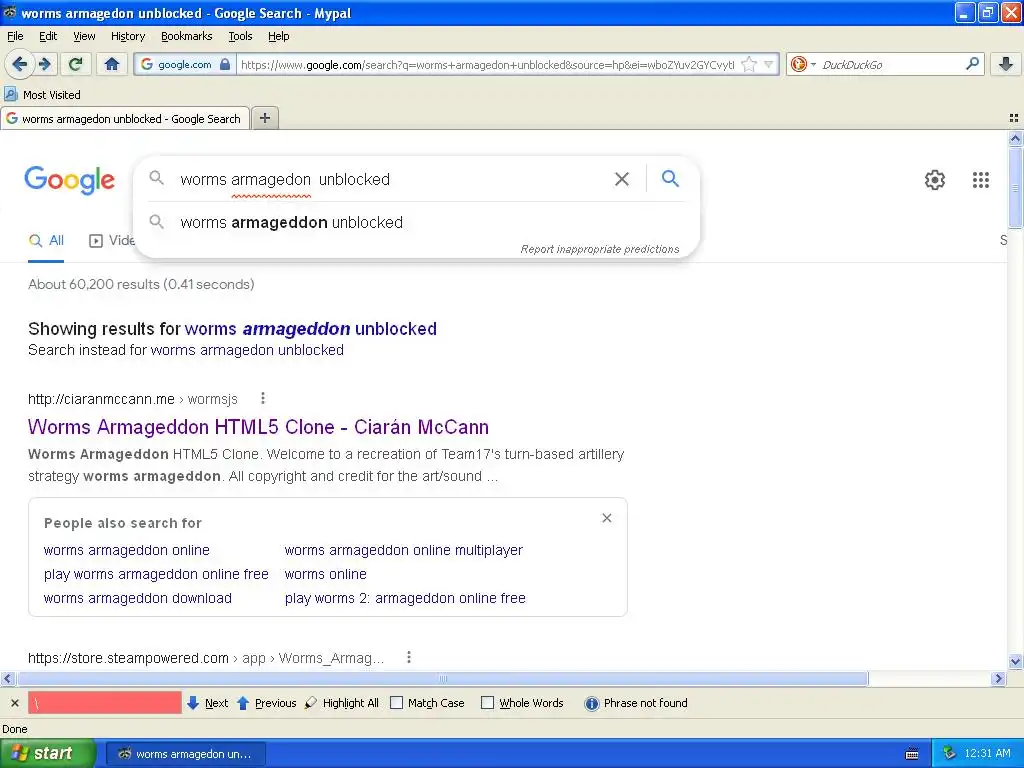
Task: Click the worms online link
Action: pos(325,574)
